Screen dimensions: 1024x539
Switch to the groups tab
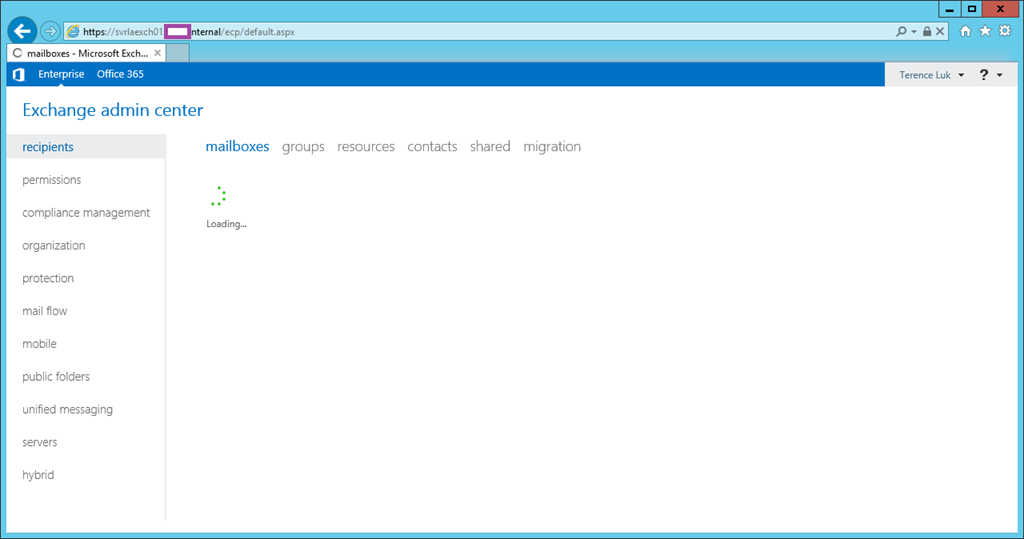(303, 147)
